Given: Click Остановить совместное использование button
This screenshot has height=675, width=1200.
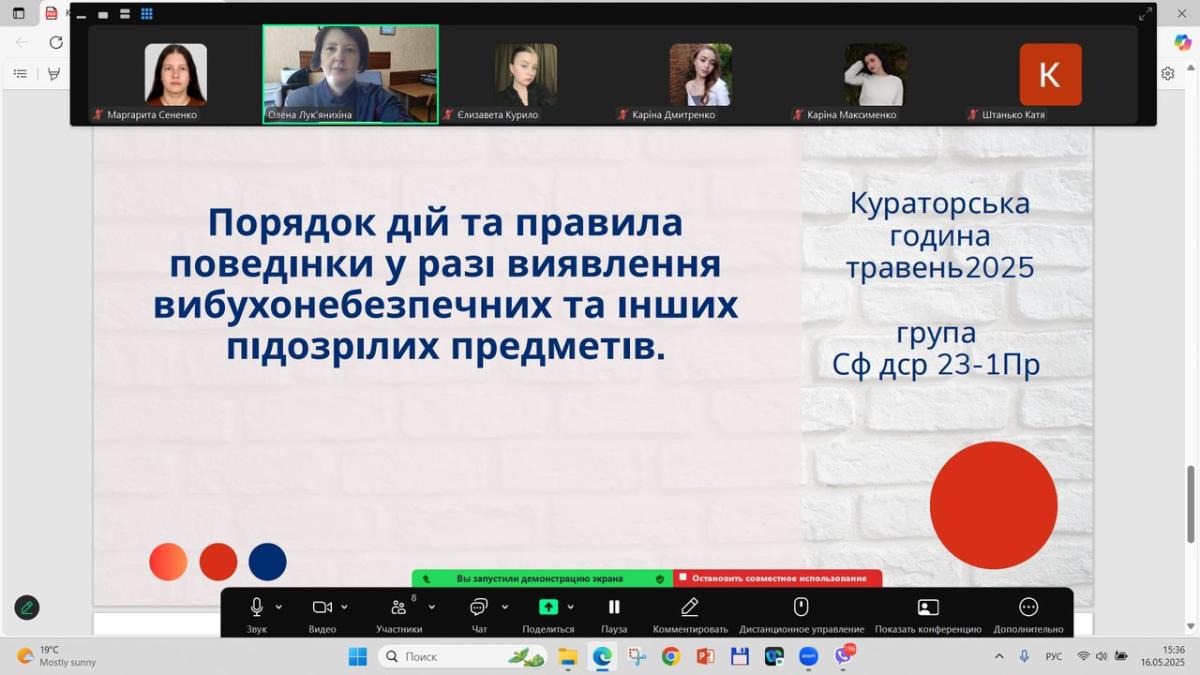Looking at the screenshot, I should 778,578.
